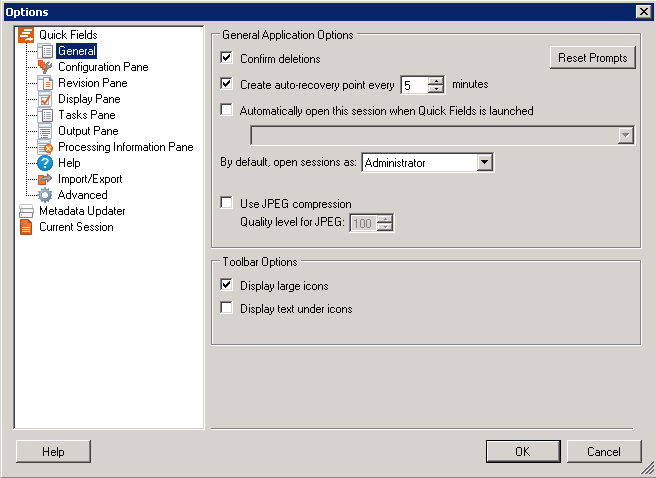Click the JPEG quality level field
656x478 pixels.
click(x=364, y=223)
